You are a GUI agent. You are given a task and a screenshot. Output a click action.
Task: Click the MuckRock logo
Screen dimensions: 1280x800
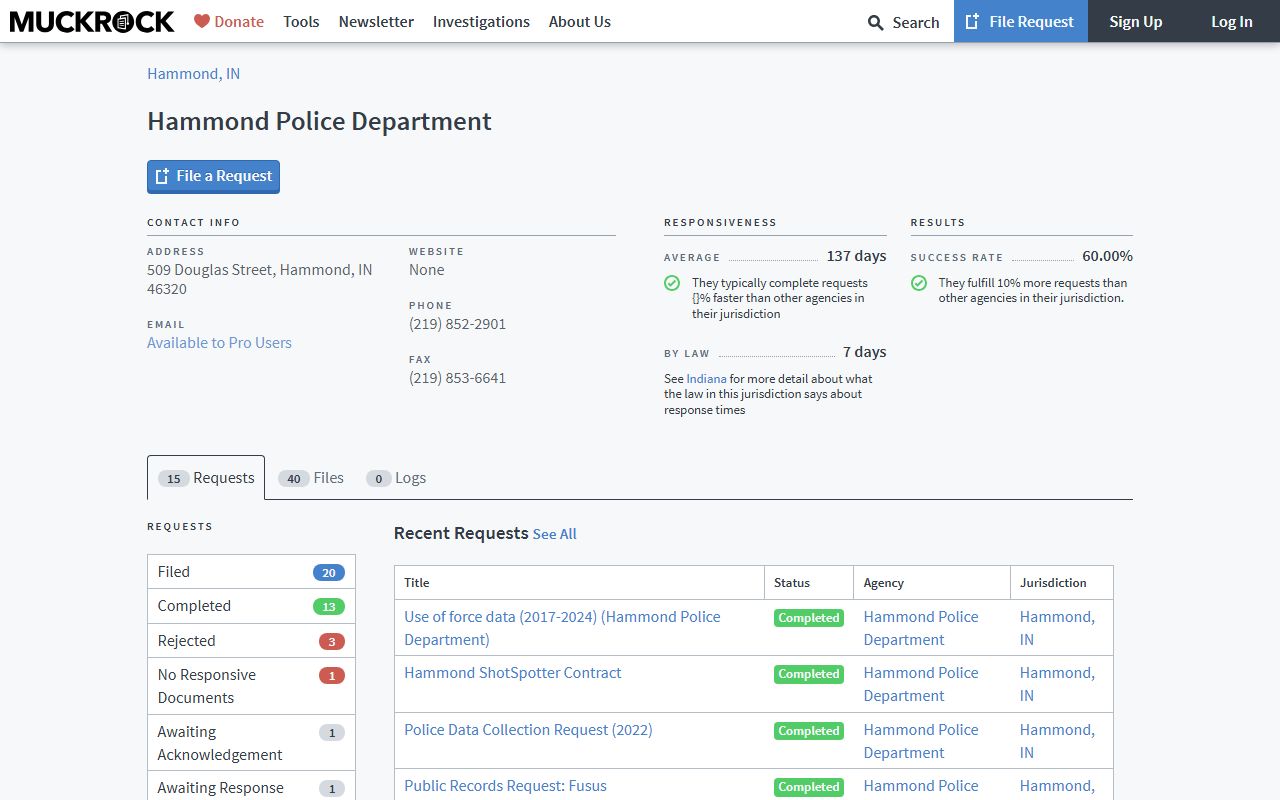pos(92,21)
